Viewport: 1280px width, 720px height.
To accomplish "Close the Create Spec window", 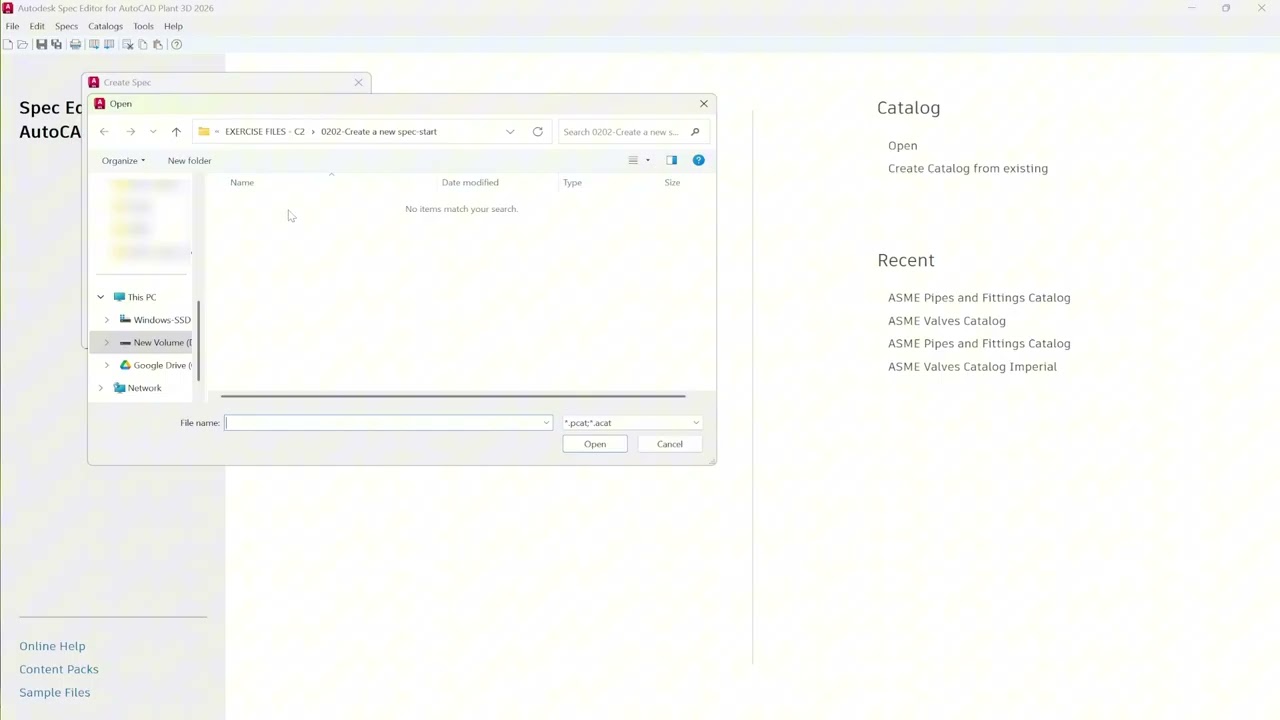I will point(359,82).
